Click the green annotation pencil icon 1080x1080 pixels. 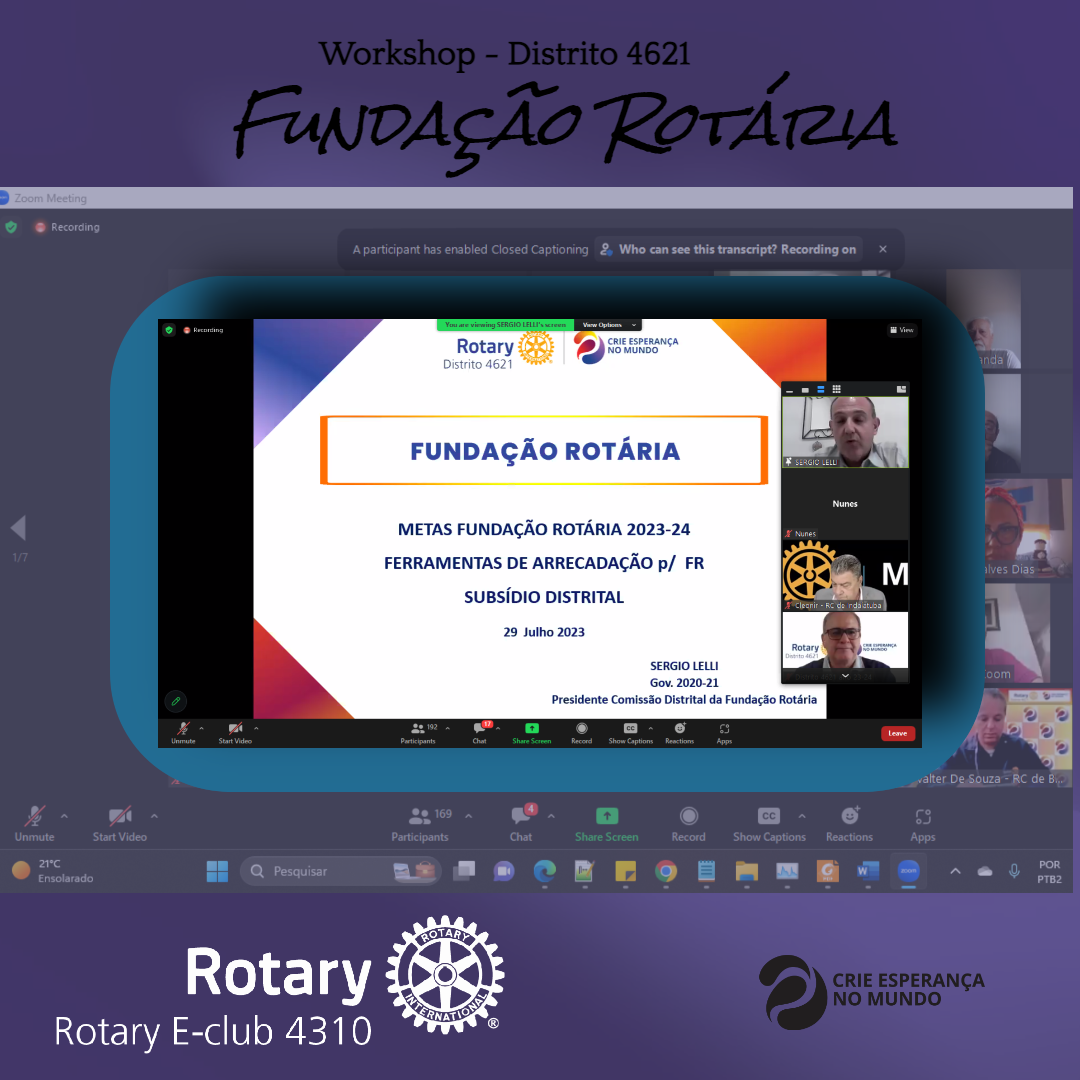point(176,701)
